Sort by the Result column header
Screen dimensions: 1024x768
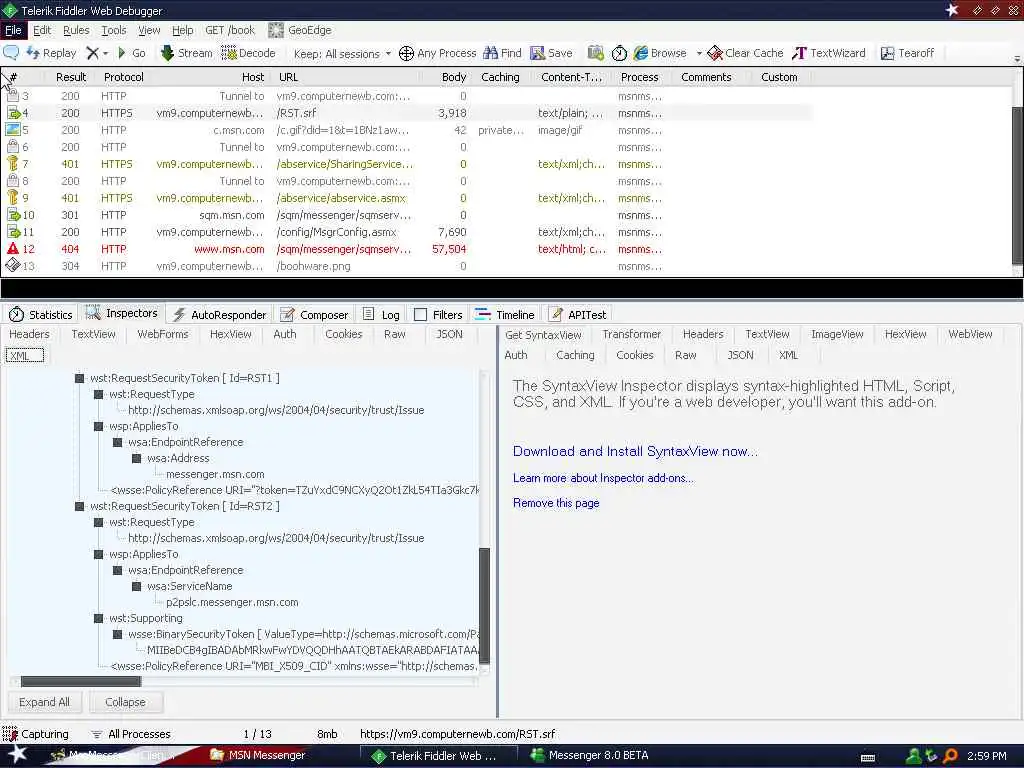(x=71, y=77)
